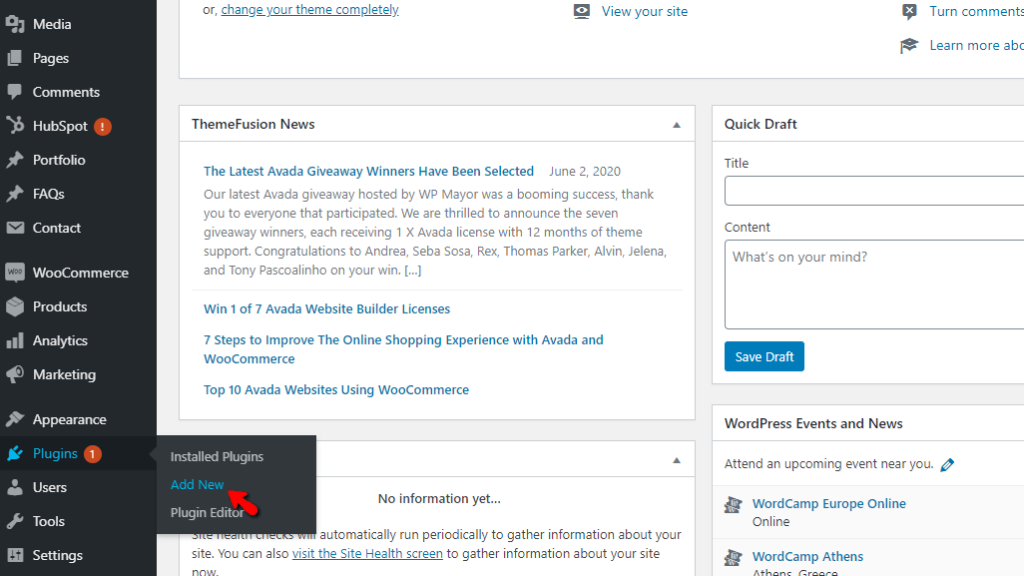
Task: Click the WordPress Events and News heading
Action: [x=813, y=423]
